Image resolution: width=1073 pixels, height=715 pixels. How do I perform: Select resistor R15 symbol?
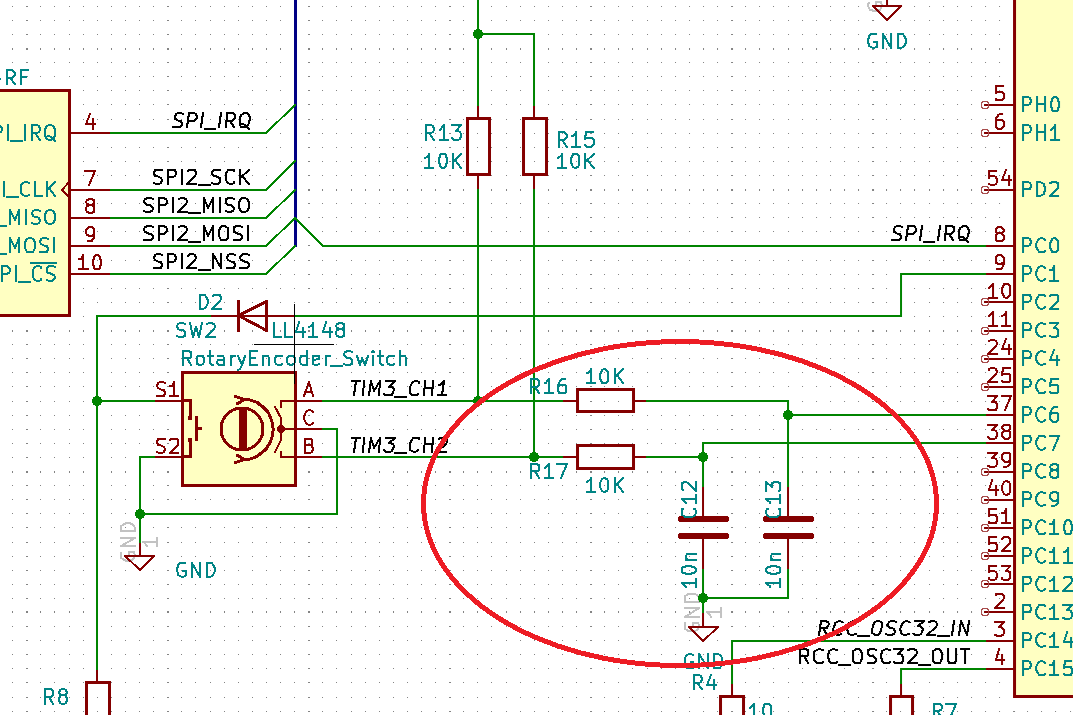(x=534, y=146)
